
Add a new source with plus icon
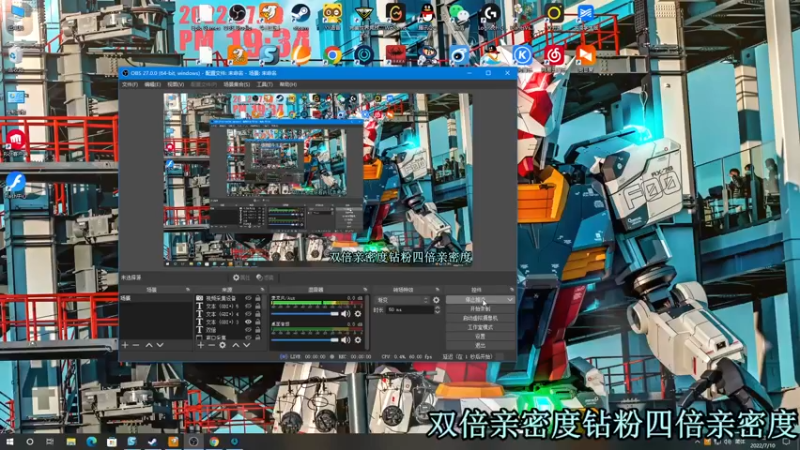click(x=201, y=345)
